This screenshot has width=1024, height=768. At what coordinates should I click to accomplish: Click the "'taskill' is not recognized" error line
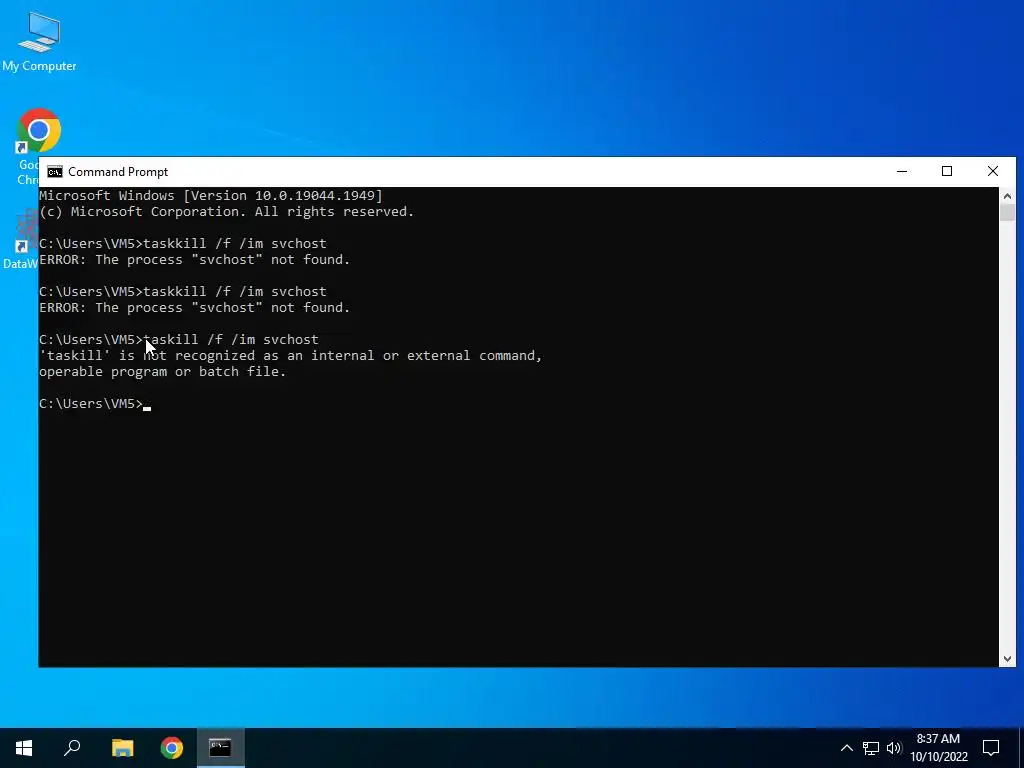tap(291, 356)
